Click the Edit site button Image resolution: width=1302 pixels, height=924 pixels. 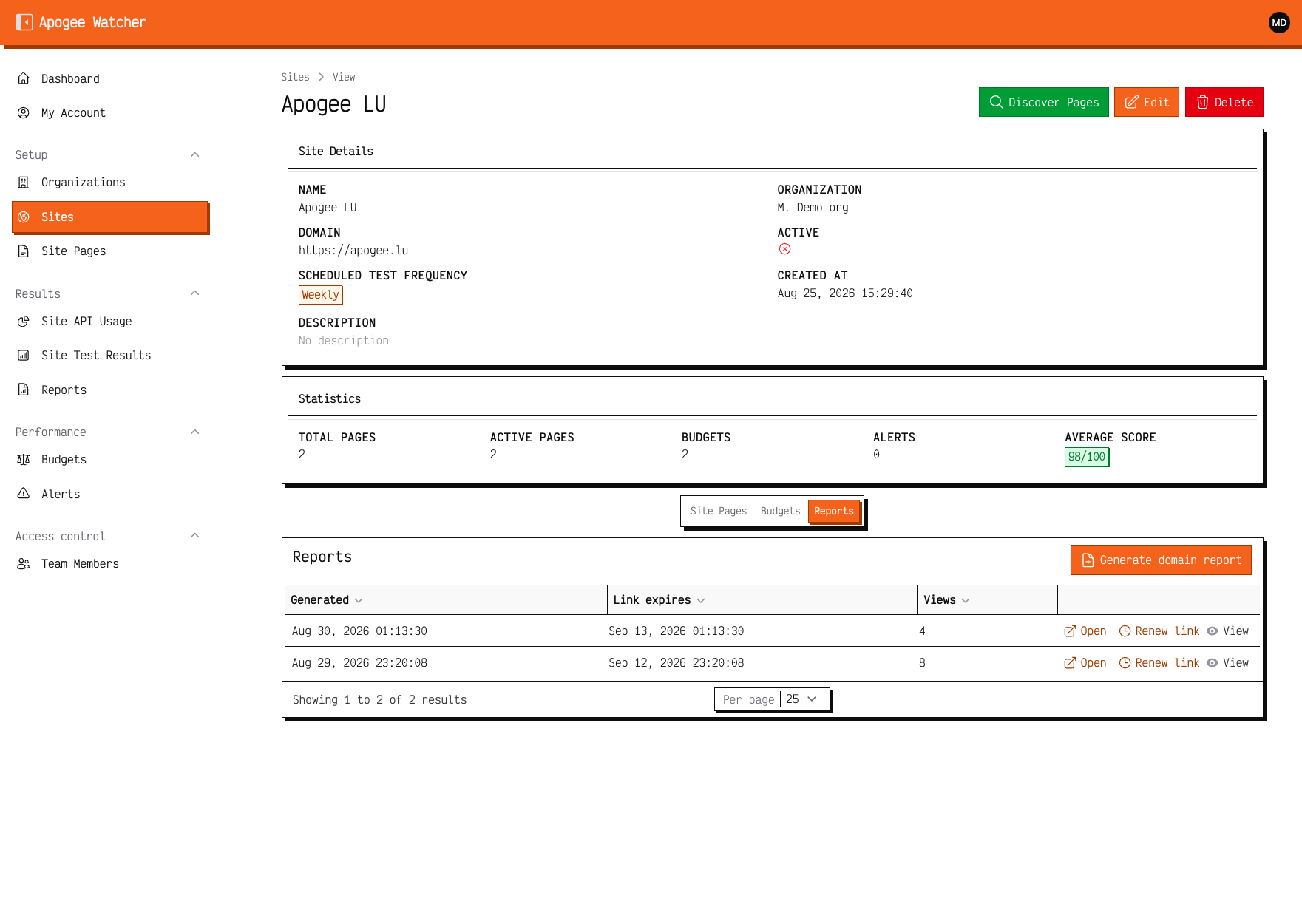tap(1146, 102)
